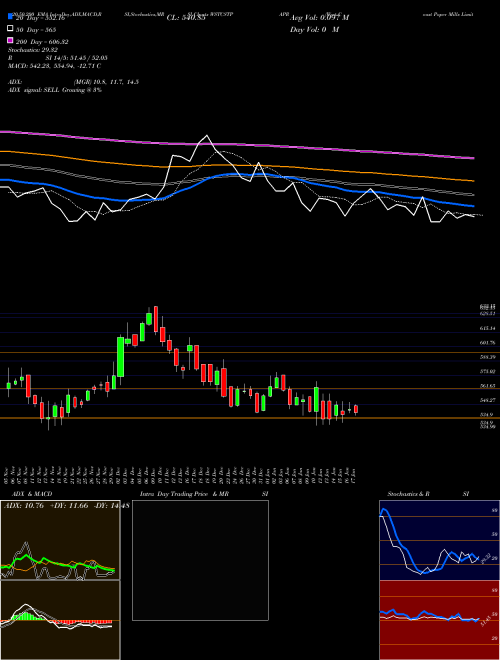The image size is (500, 660).
Task: Select the '50 Day - 565' legend text
Action: (x=36, y=30)
